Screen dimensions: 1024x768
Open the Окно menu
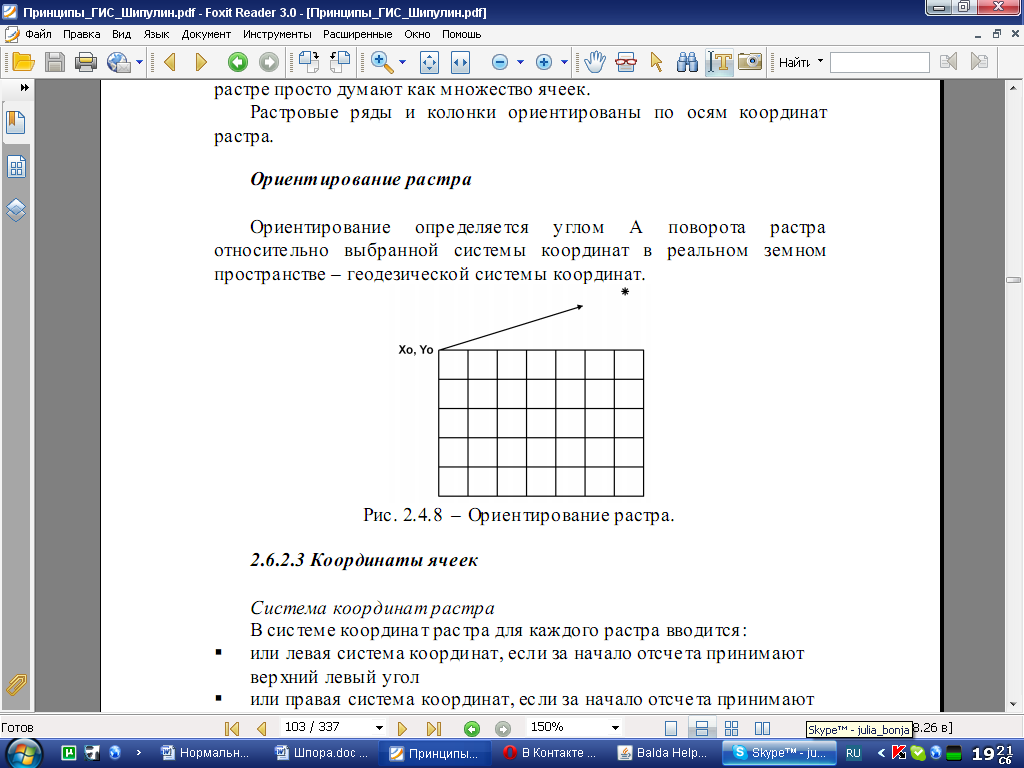pyautogui.click(x=417, y=34)
